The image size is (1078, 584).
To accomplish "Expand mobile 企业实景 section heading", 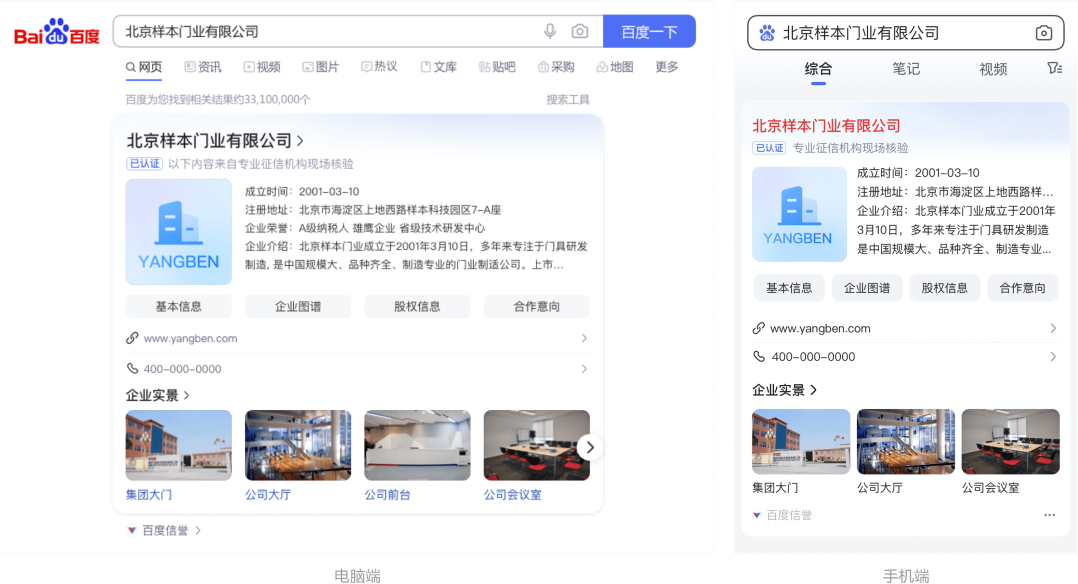I will click(x=784, y=390).
